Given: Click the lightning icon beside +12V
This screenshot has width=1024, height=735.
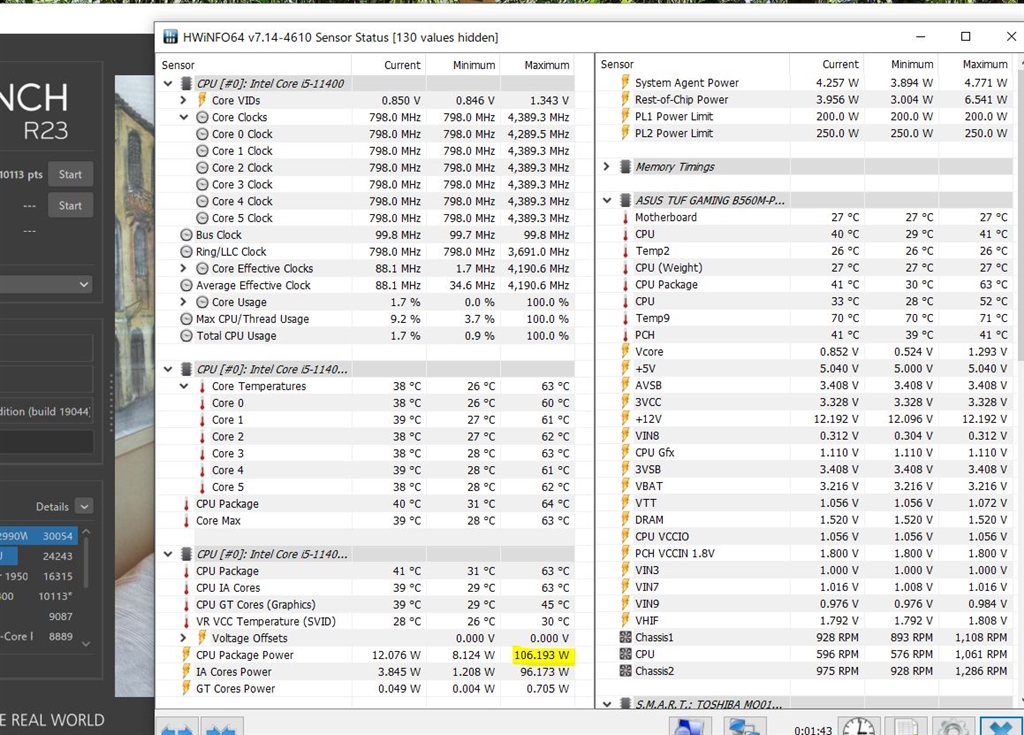Looking at the screenshot, I should coord(625,419).
